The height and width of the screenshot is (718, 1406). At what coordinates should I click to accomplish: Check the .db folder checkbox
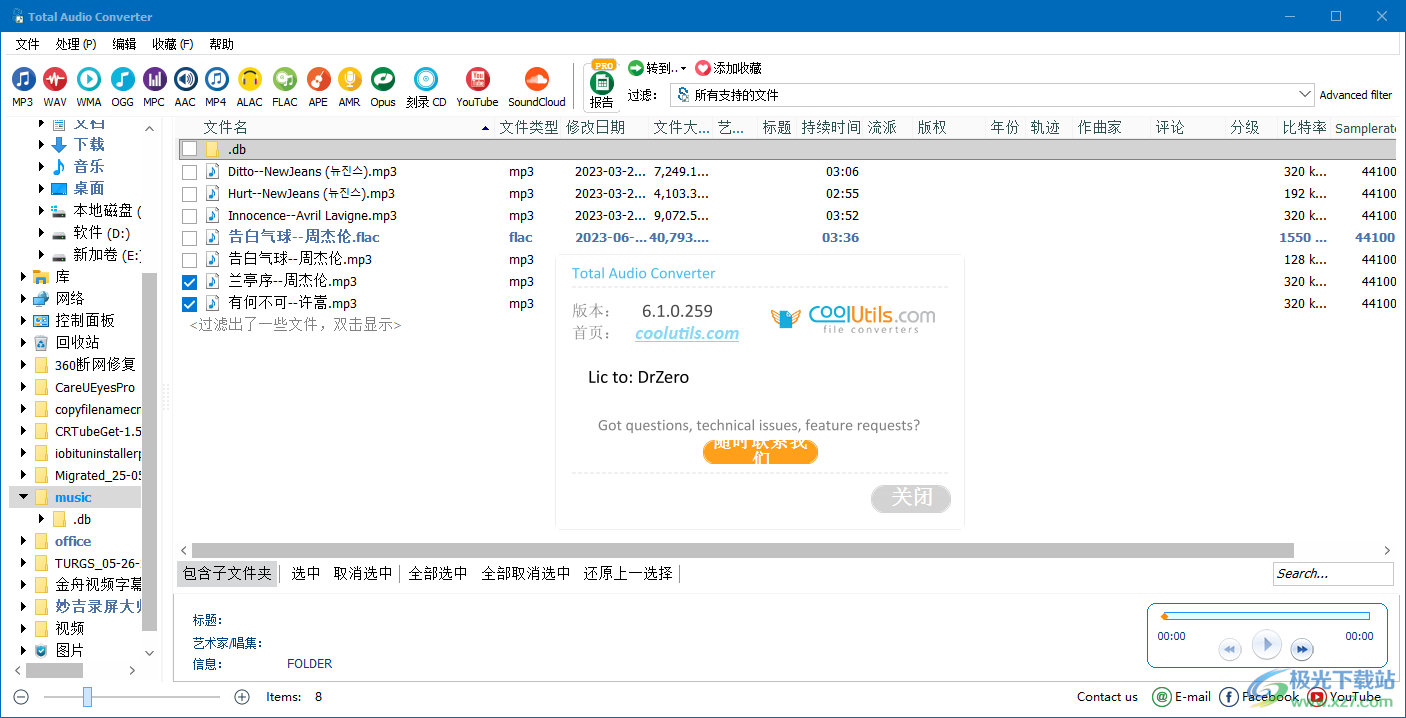click(x=189, y=149)
